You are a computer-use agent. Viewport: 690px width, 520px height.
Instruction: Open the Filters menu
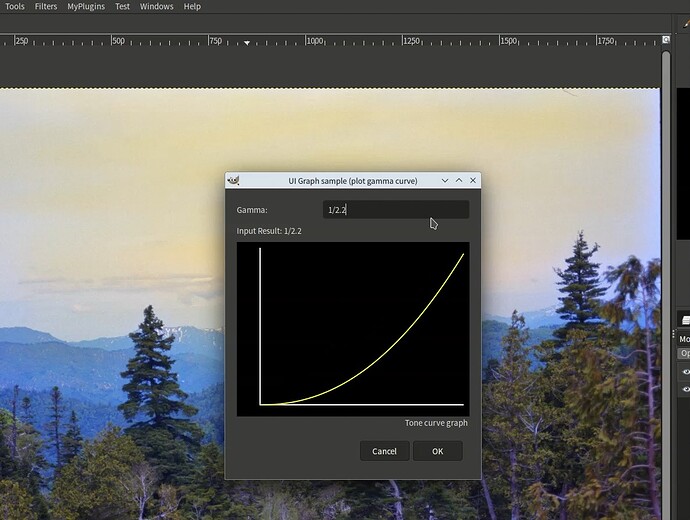coord(46,7)
